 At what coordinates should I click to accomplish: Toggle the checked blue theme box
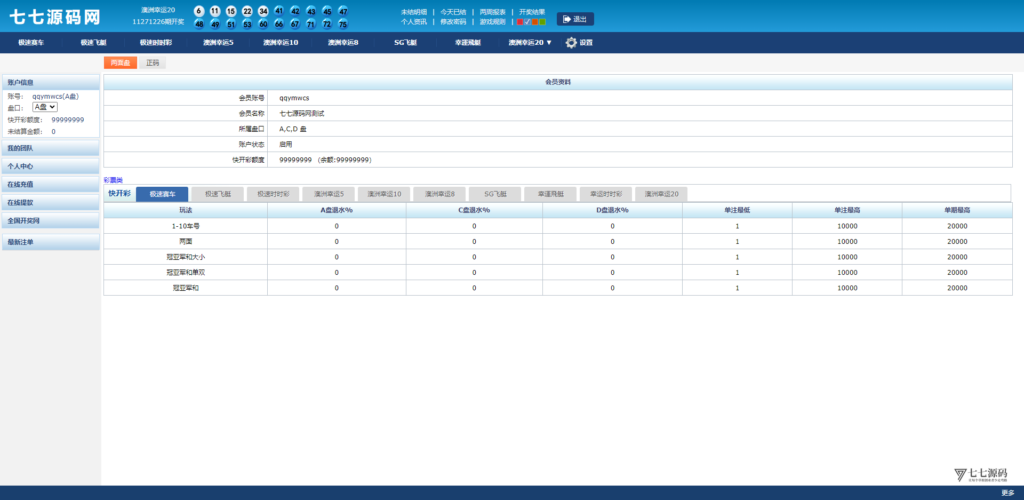pos(527,21)
